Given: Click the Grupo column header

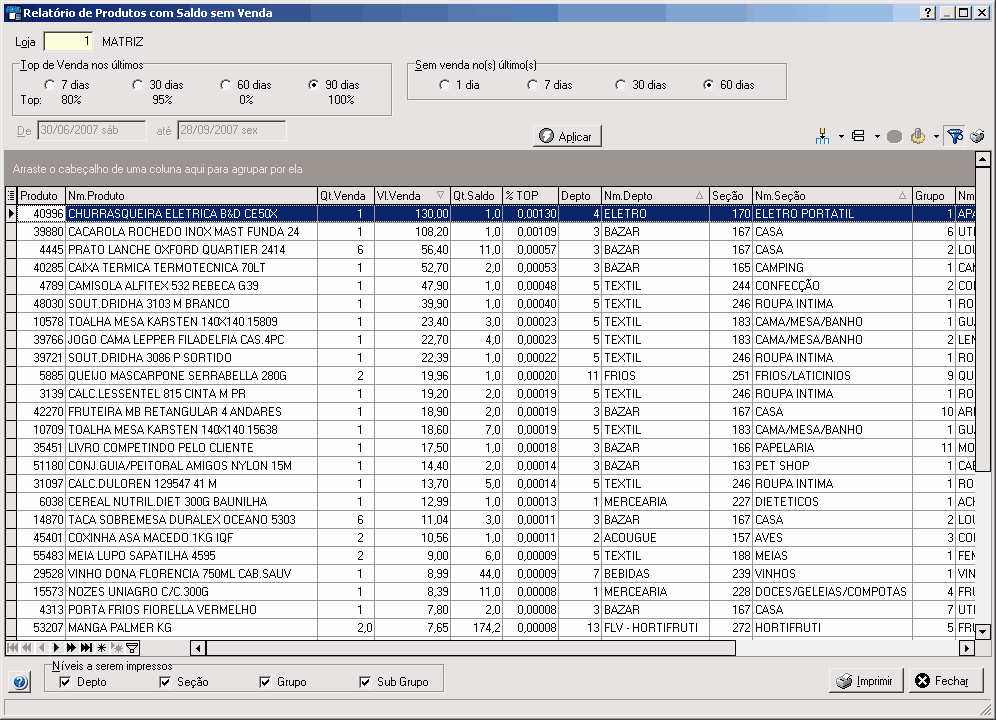Looking at the screenshot, I should (934, 196).
